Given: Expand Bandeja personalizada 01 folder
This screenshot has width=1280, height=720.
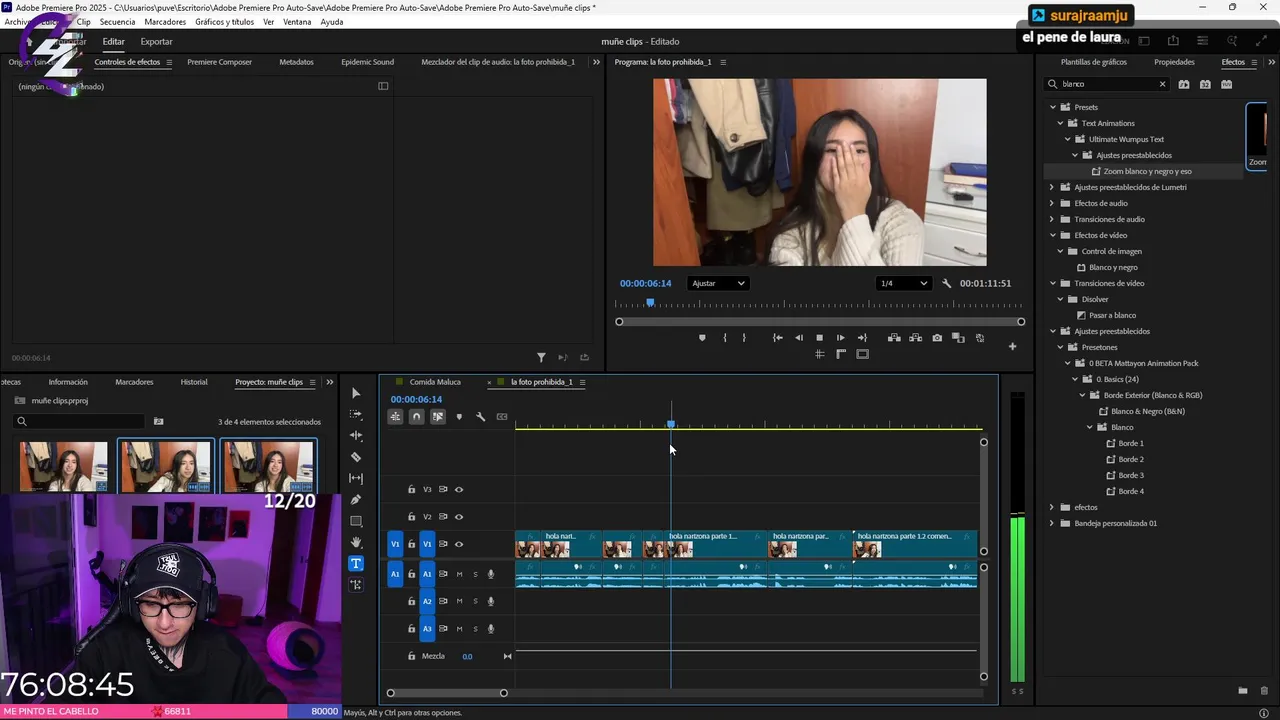Looking at the screenshot, I should 1052,523.
